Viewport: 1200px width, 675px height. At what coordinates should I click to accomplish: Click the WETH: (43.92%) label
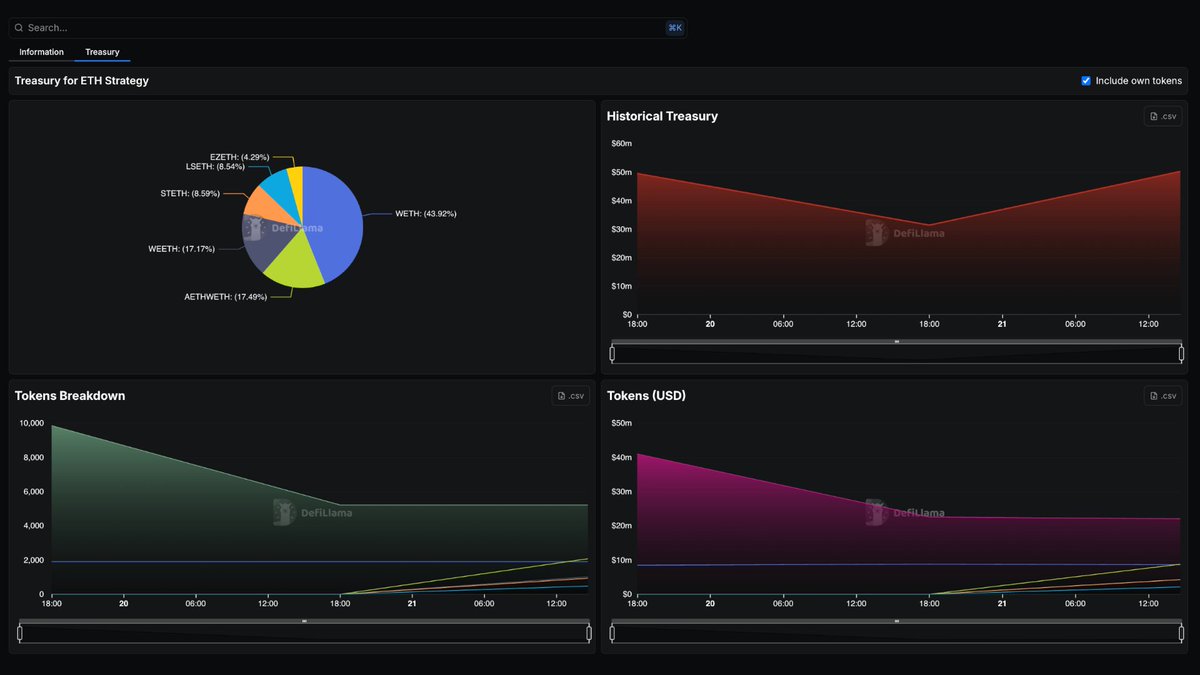[x=426, y=214]
